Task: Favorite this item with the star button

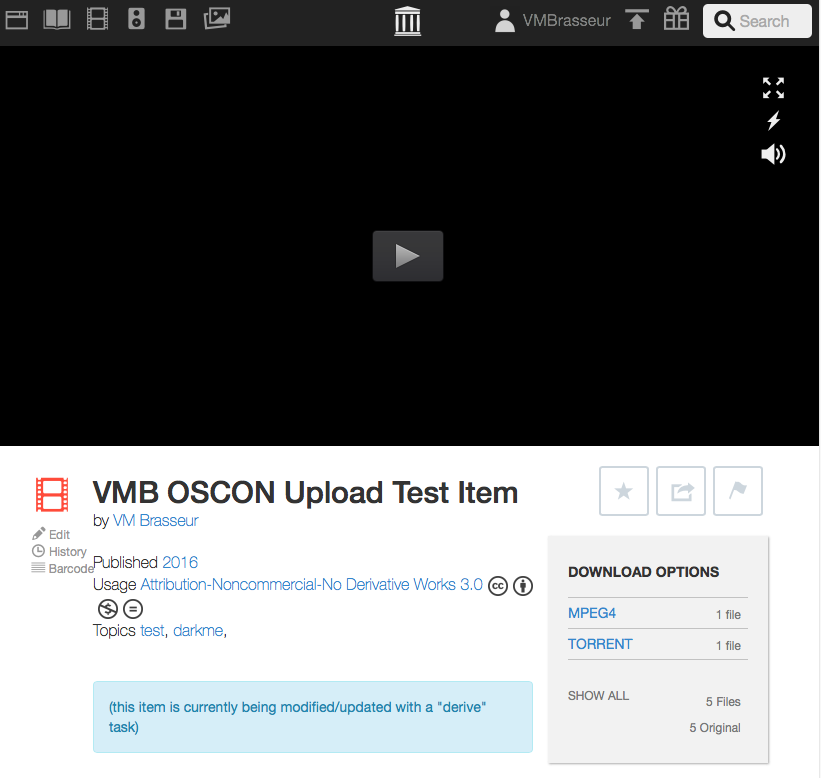Action: point(624,491)
